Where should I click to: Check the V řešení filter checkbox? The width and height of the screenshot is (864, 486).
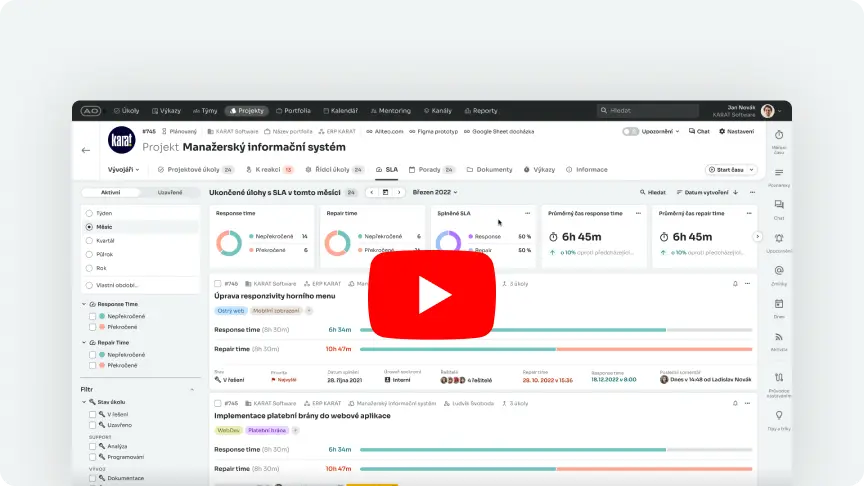click(x=93, y=414)
